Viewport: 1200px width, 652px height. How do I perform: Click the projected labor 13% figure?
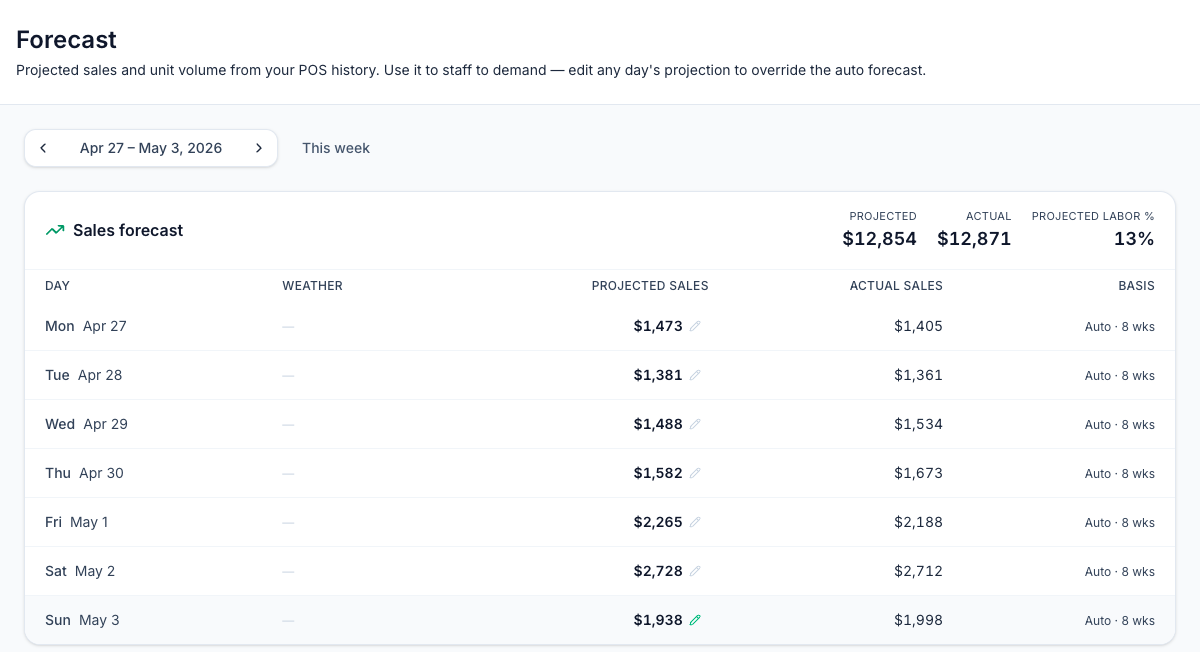pyautogui.click(x=1134, y=239)
